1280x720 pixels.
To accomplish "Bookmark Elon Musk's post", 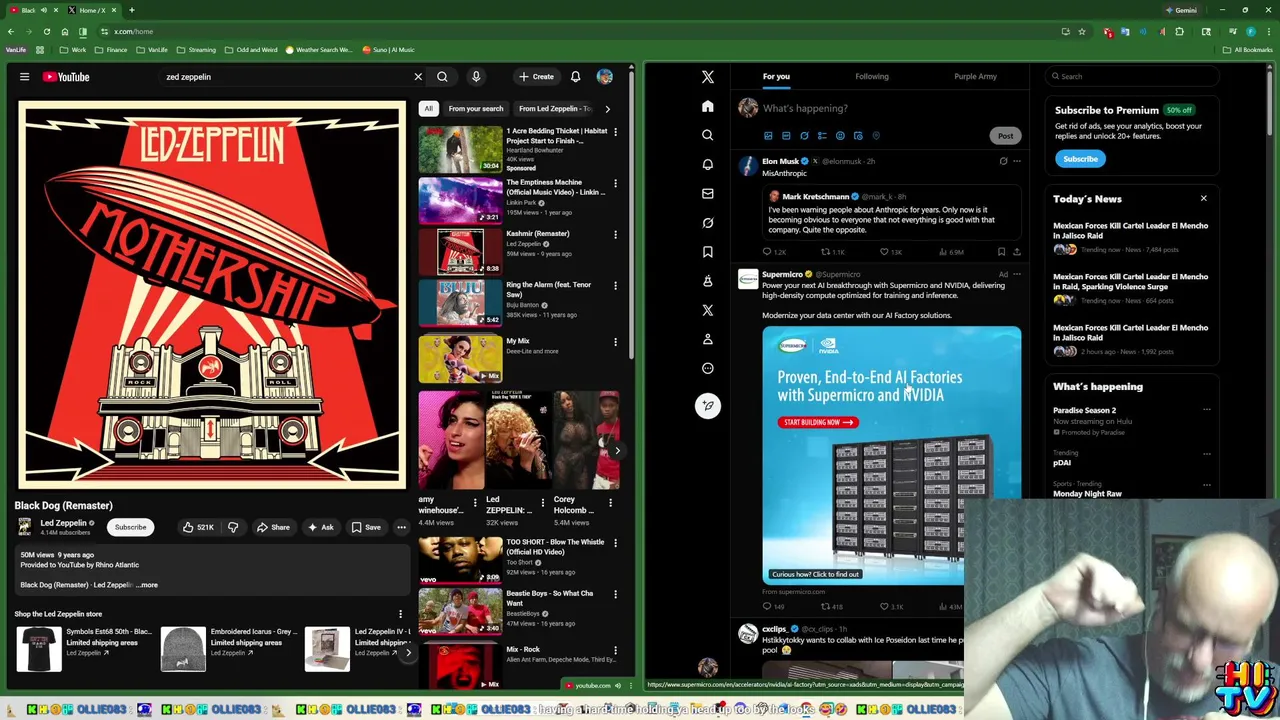I will click(x=1001, y=252).
